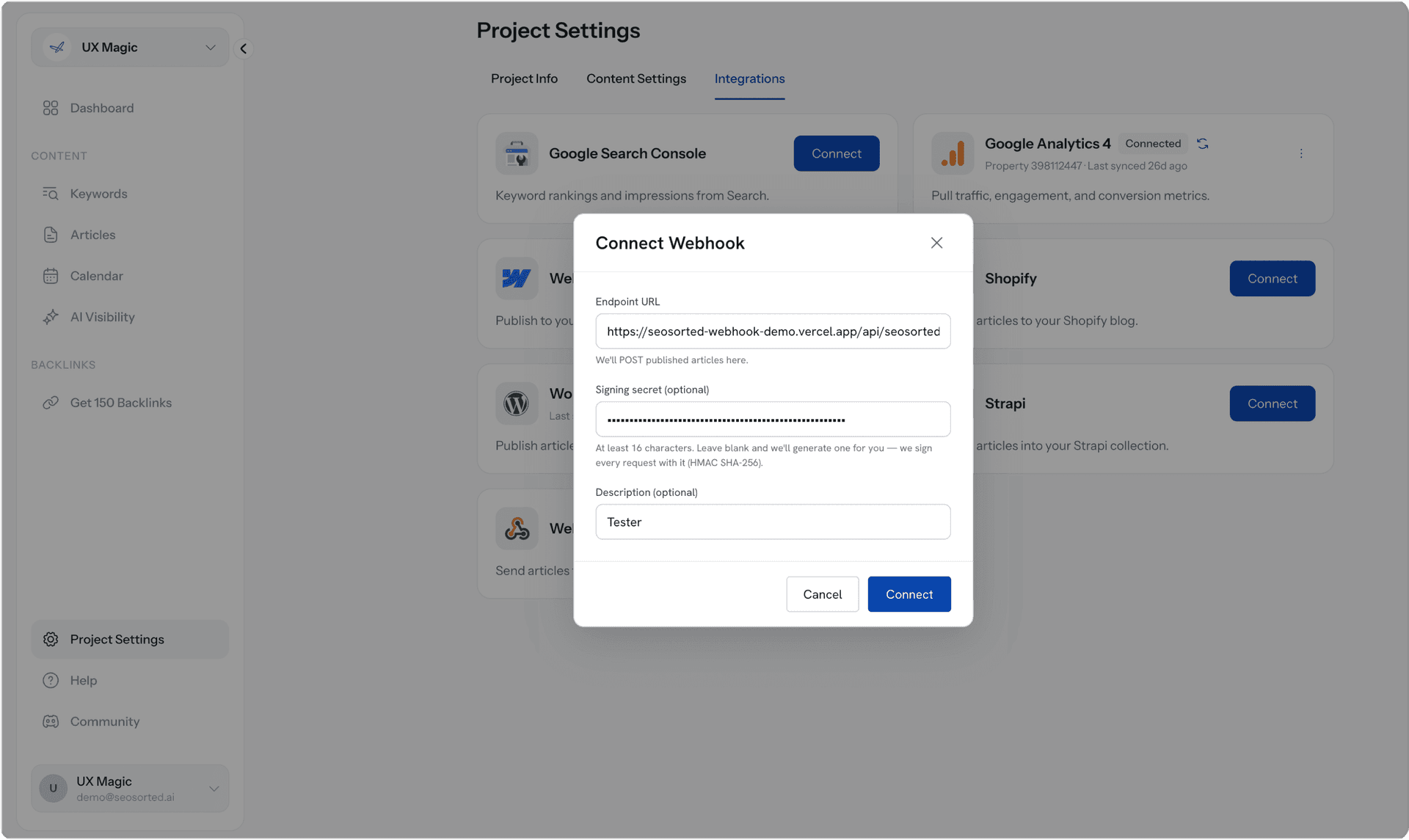Open Google Analytics 4 more options menu
The height and width of the screenshot is (840, 1409).
point(1301,153)
